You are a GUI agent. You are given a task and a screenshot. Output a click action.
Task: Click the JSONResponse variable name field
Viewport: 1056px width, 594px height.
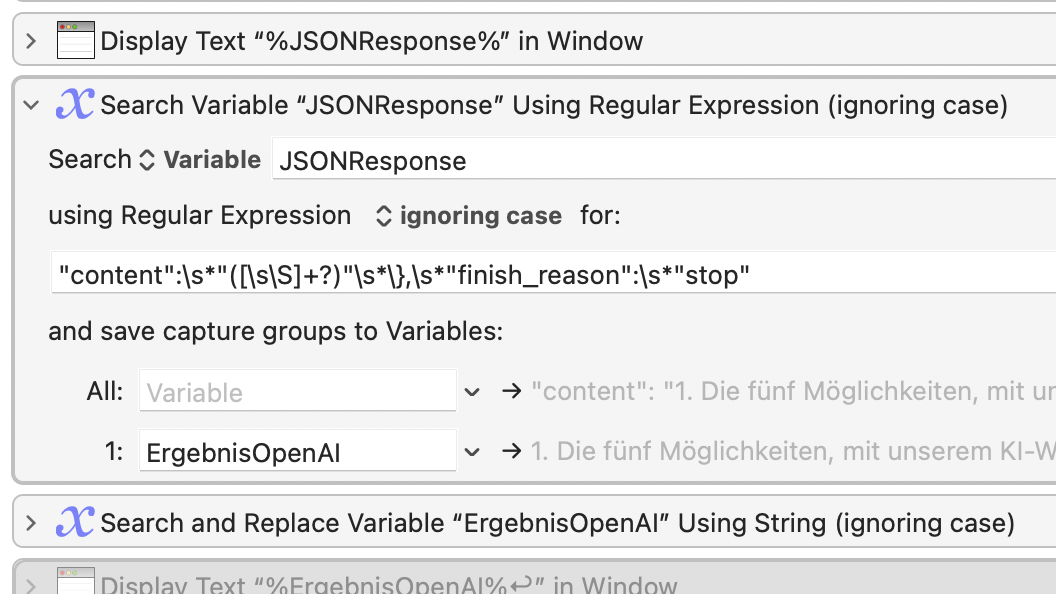664,160
